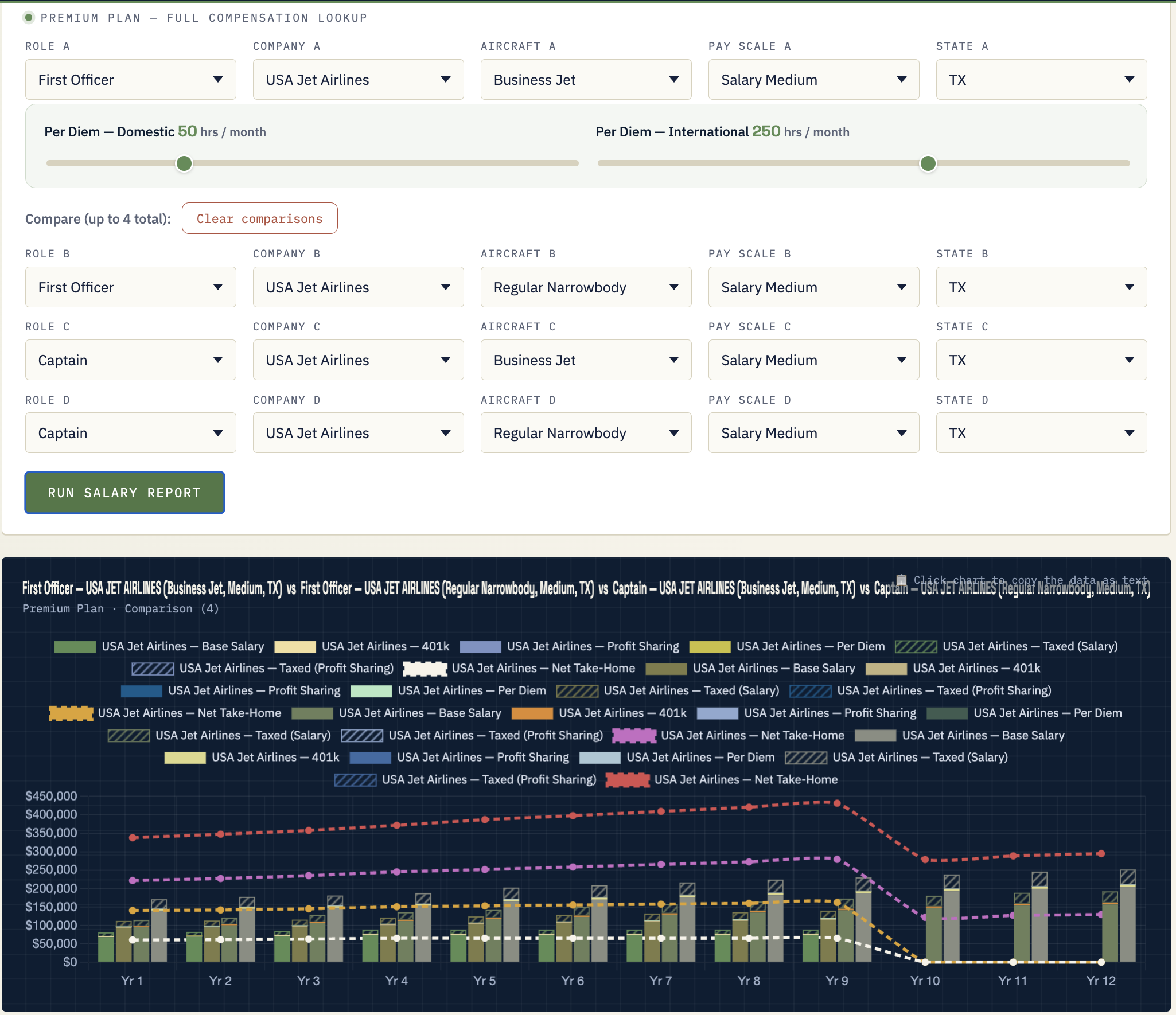Click the '$0' axis value
The width and height of the screenshot is (1176, 1015).
70,962
